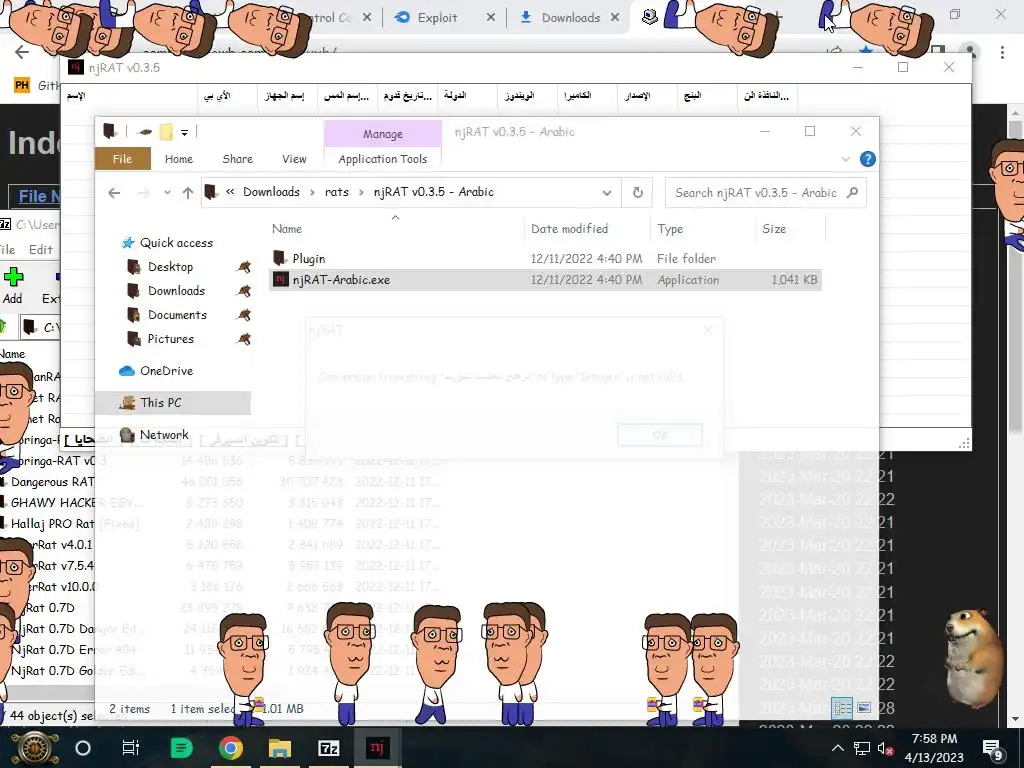Close the Downloads browser tab
Viewport: 1024px width, 768px height.
coord(615,18)
